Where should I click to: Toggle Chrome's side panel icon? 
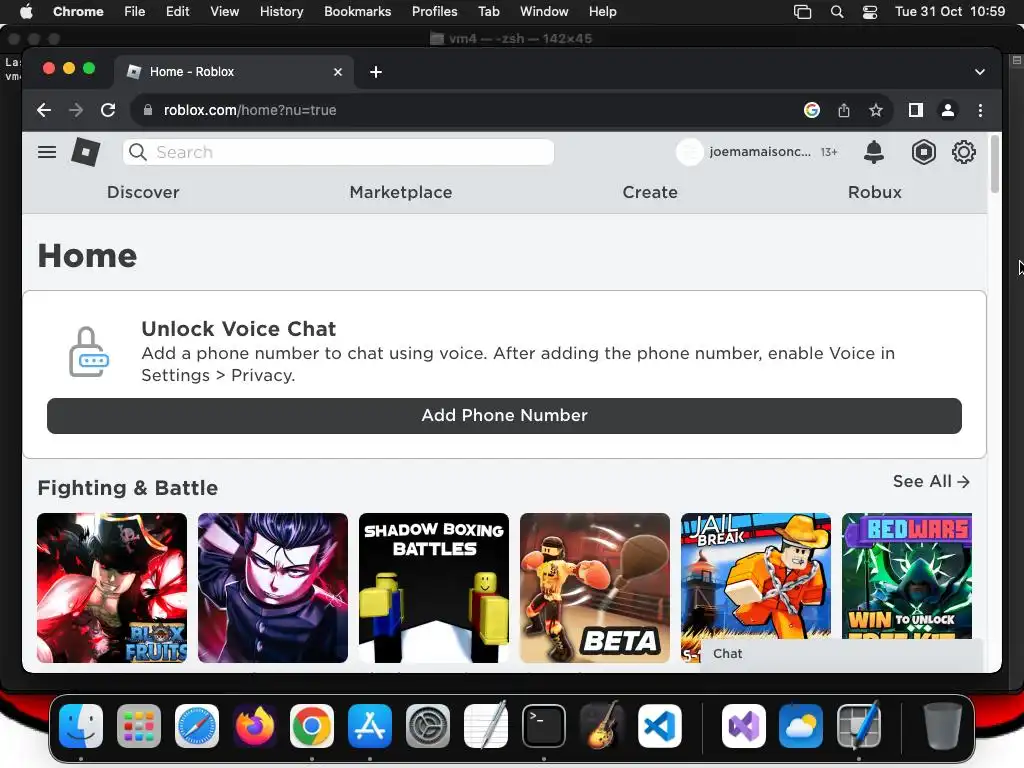pos(916,110)
